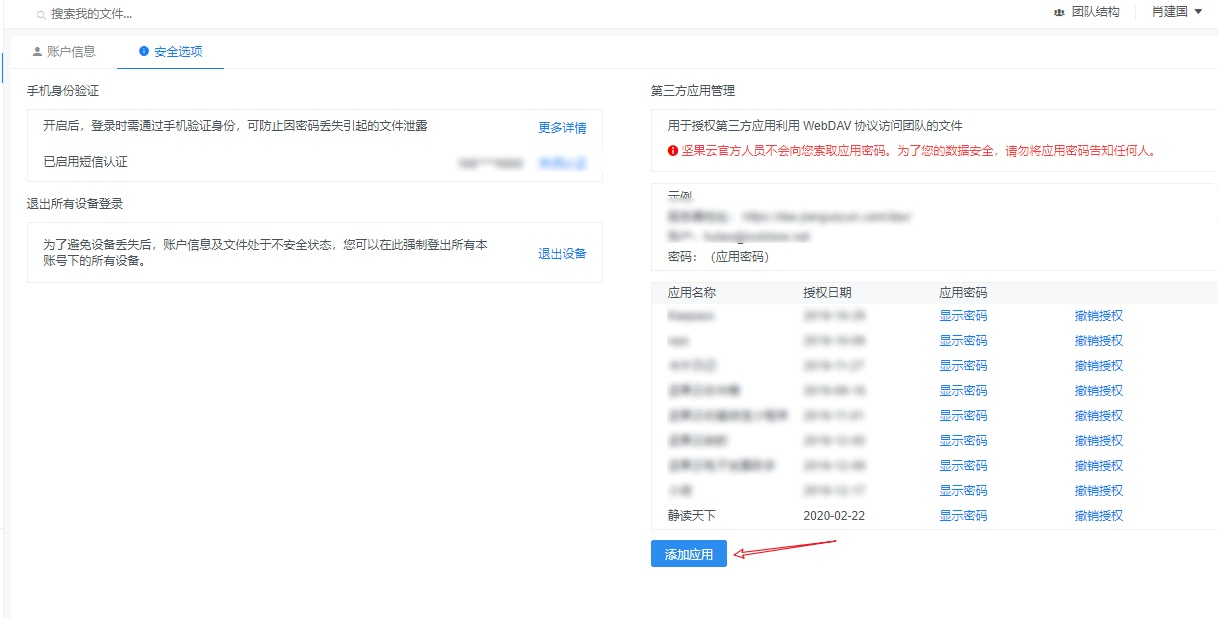Click 撤销授权 in the first app row

pyautogui.click(x=1099, y=316)
